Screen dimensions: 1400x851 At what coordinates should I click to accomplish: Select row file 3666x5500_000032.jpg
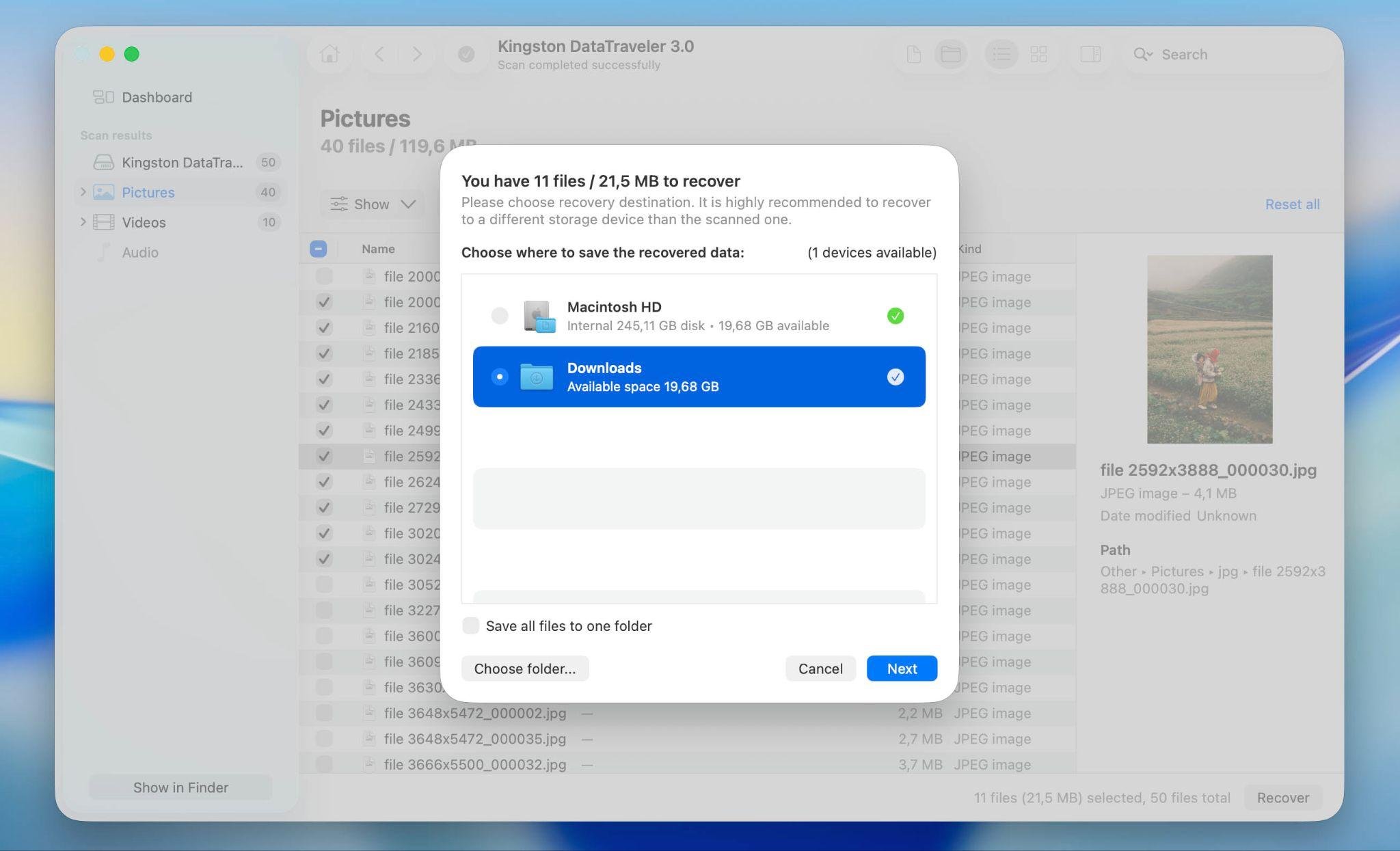pyautogui.click(x=687, y=764)
